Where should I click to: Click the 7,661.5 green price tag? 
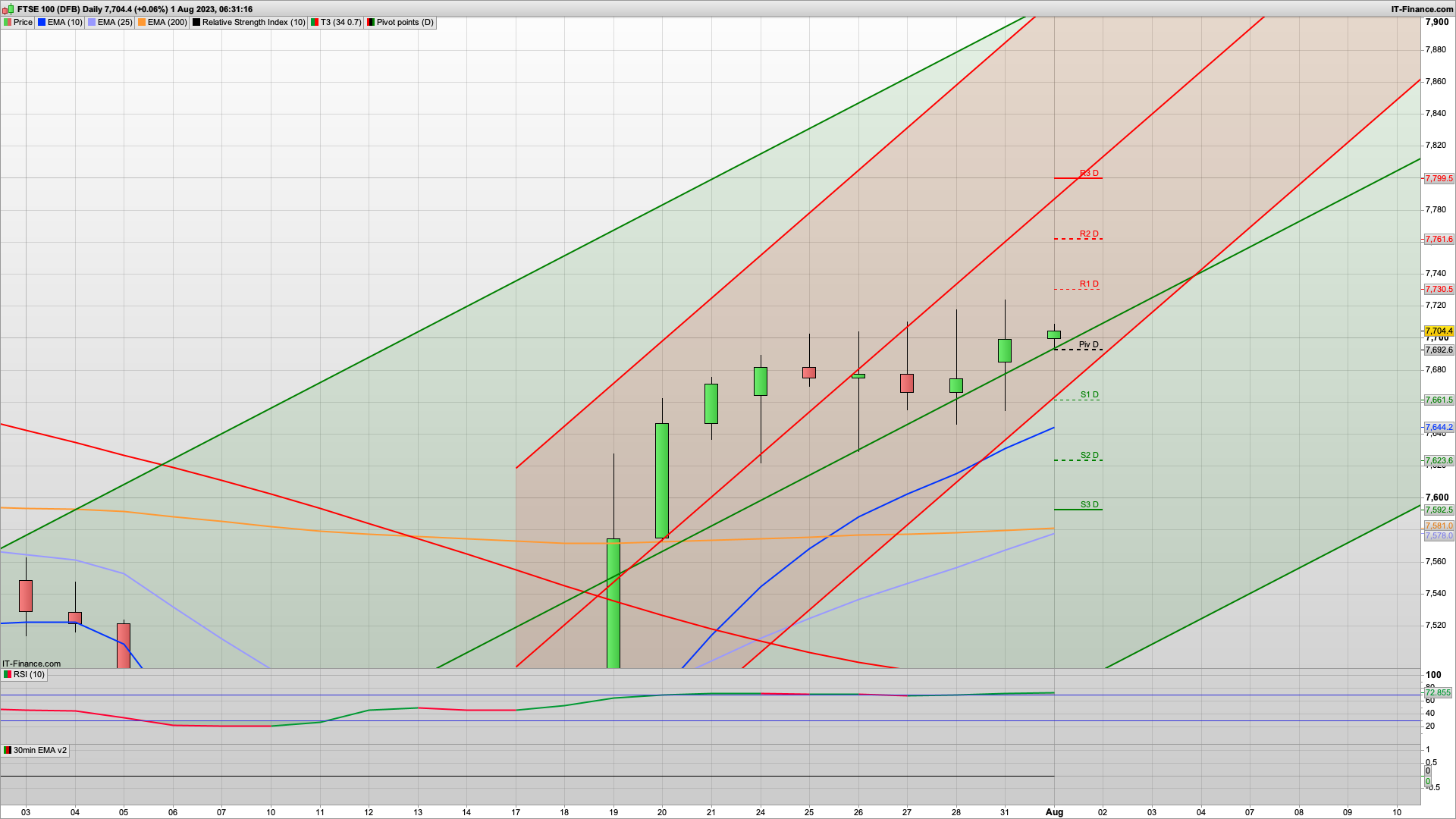(x=1439, y=400)
